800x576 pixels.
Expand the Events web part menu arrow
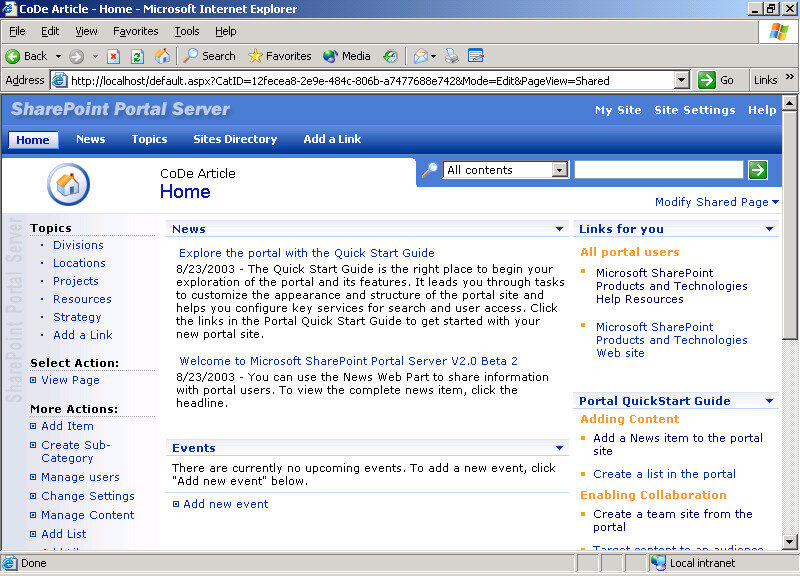click(559, 448)
